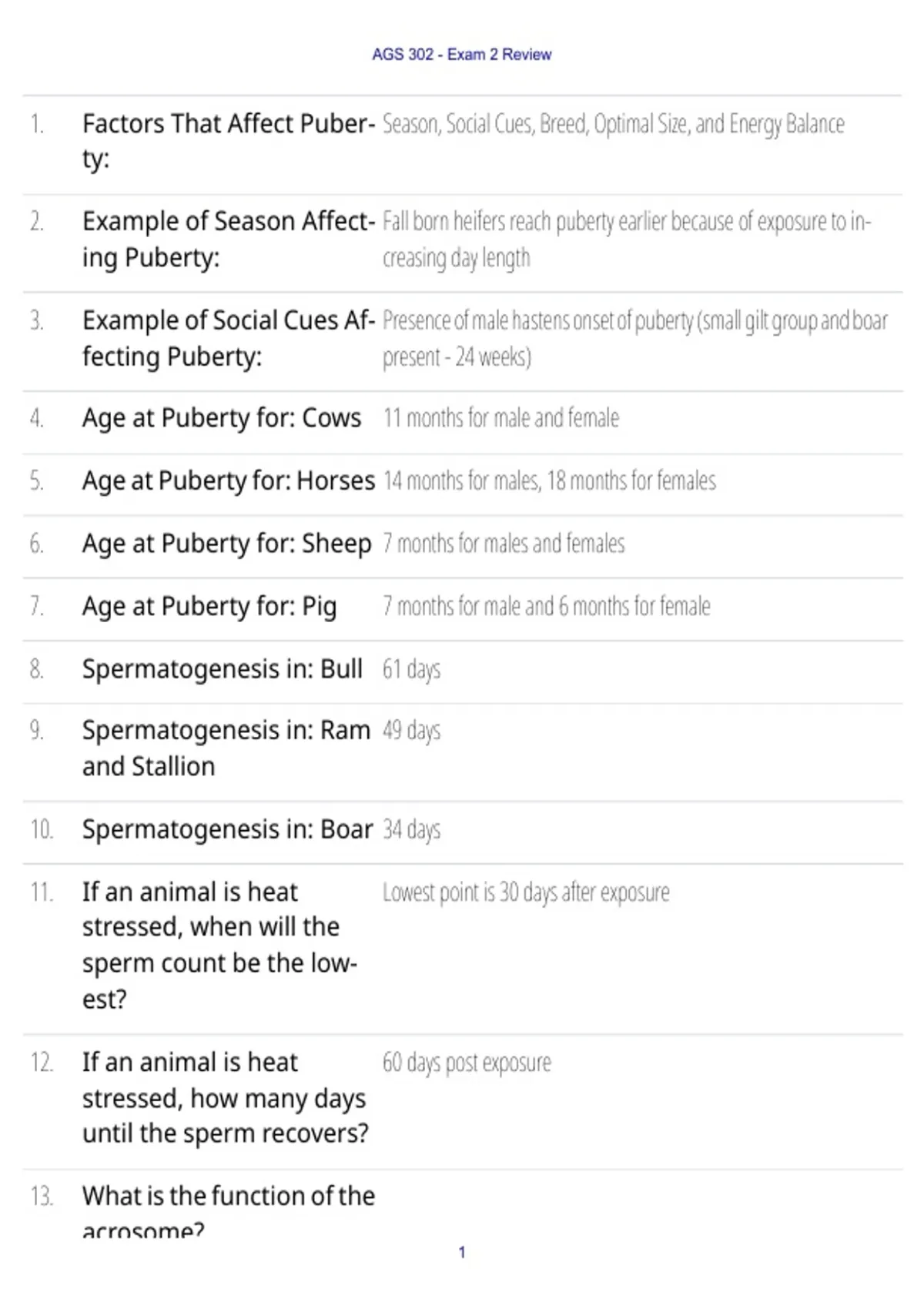
Task: Select the term Factors That Affect Puberty
Action: 229,141
